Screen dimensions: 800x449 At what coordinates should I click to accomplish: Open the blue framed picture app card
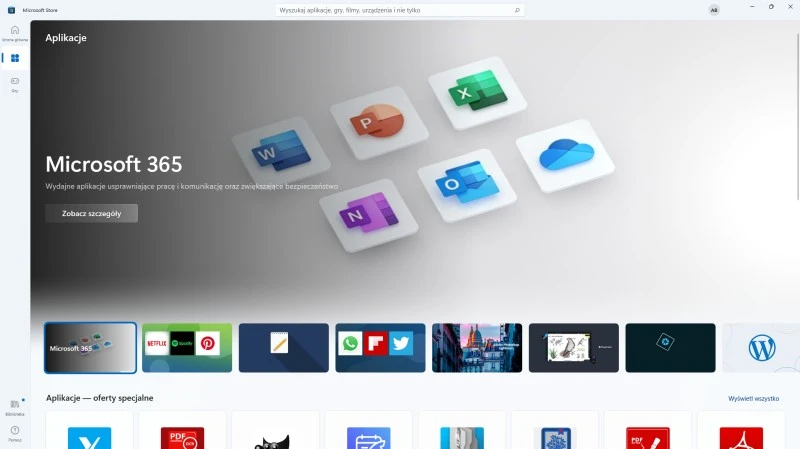point(555,431)
